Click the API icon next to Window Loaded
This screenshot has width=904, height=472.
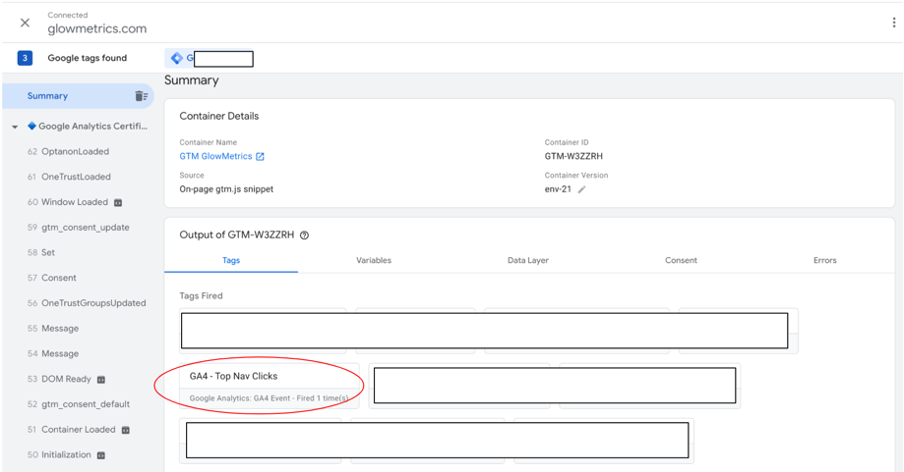coord(118,202)
